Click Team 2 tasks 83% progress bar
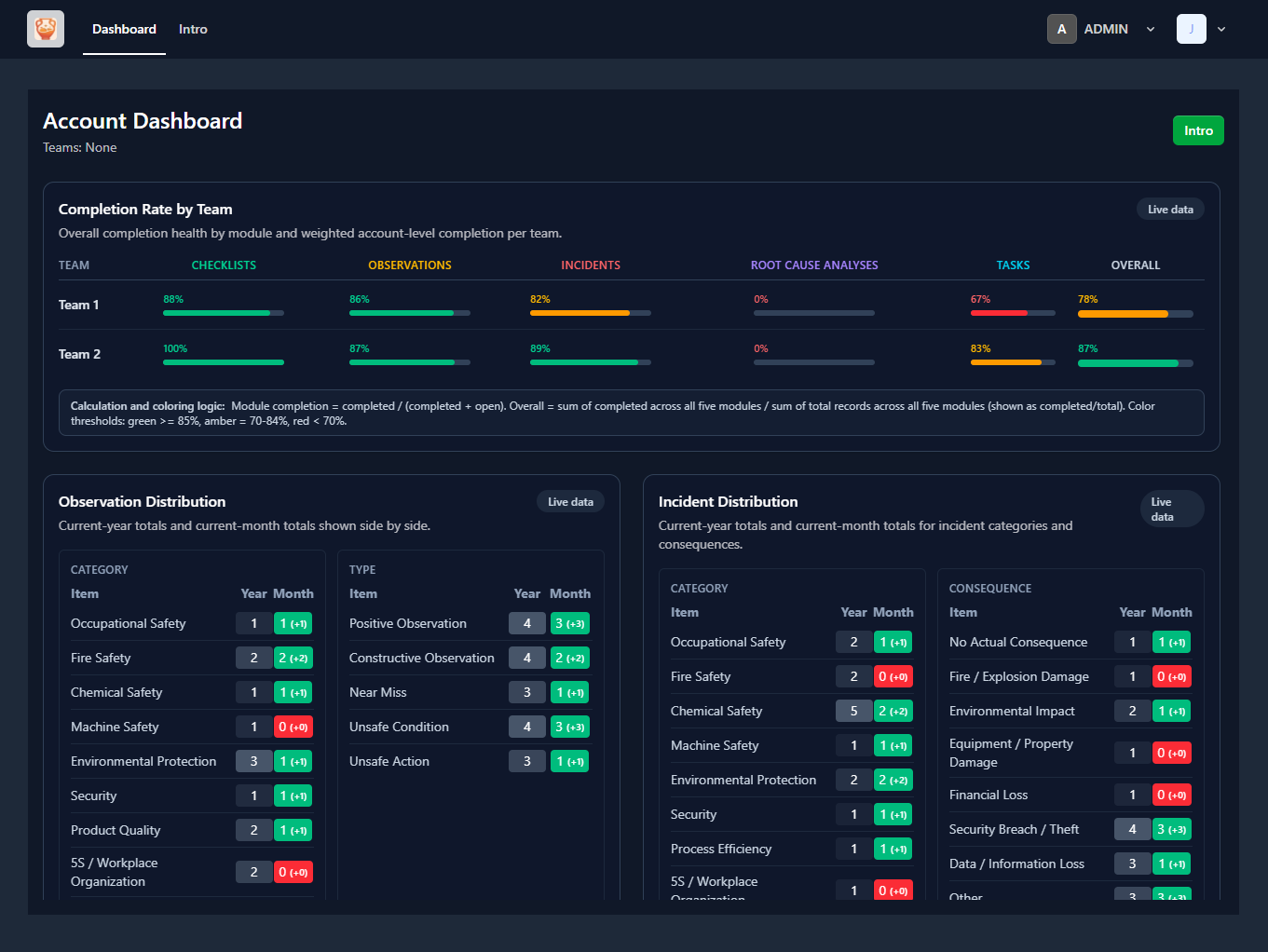This screenshot has width=1268, height=952. coord(1013,362)
